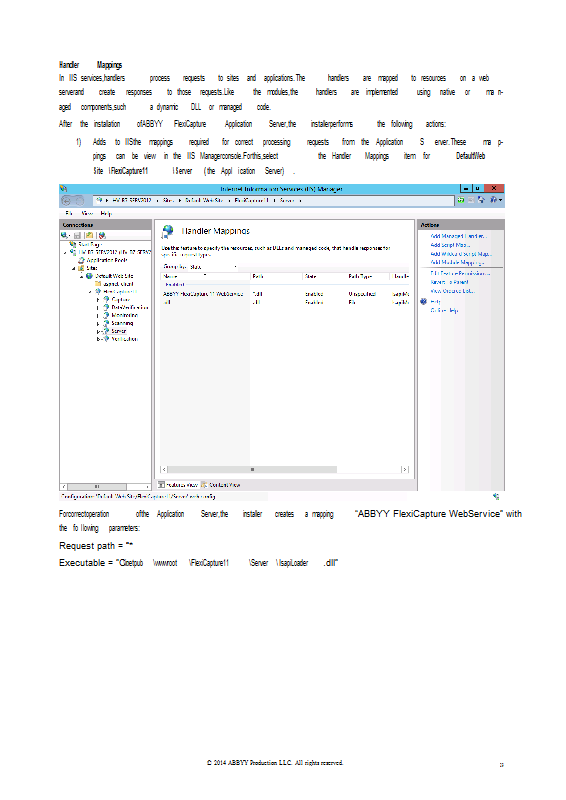Image resolution: width=566 pixels, height=800 pixels.
Task: Sort by the Path Type column header
Action: tap(367, 276)
